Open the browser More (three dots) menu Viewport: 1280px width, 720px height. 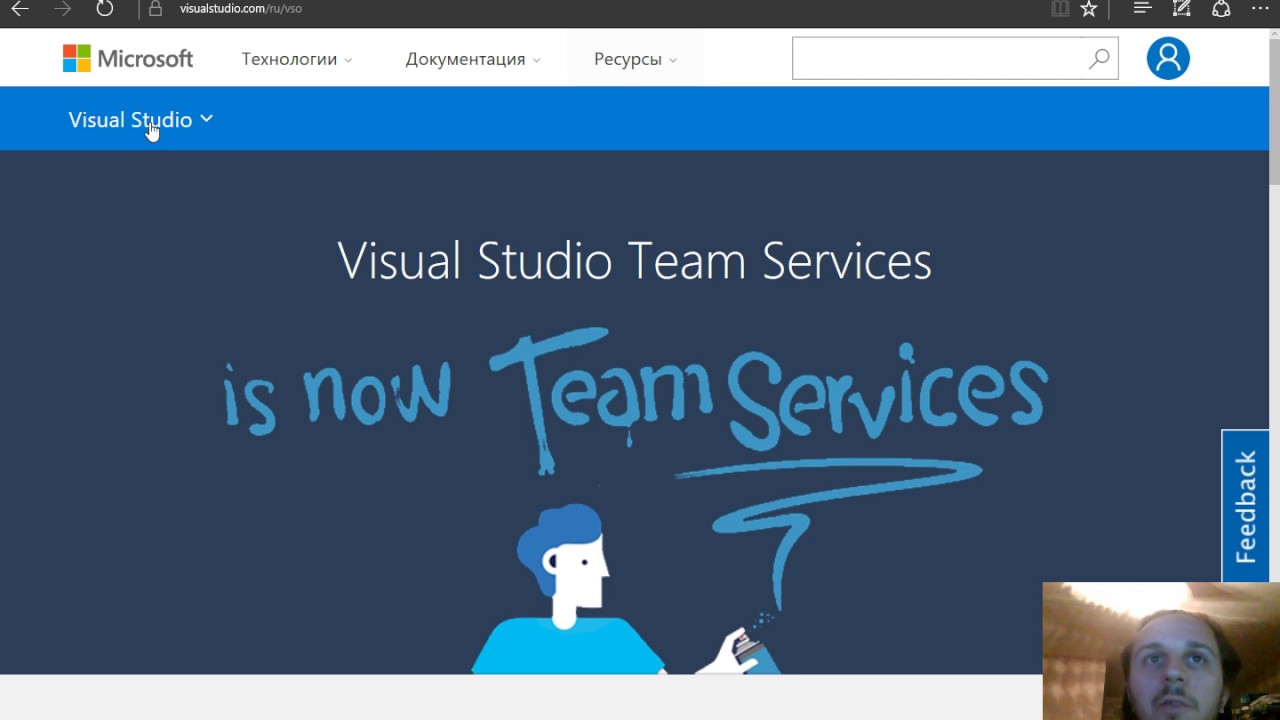[1260, 8]
